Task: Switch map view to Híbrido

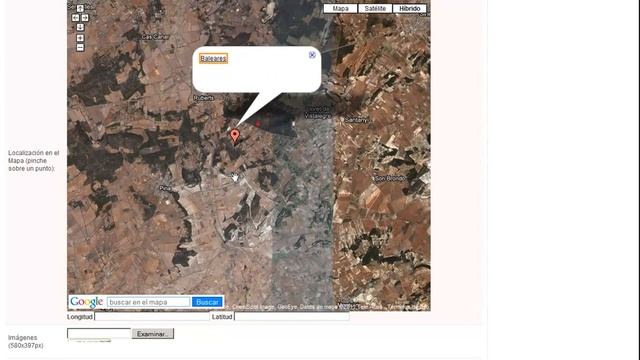Action: pos(410,9)
